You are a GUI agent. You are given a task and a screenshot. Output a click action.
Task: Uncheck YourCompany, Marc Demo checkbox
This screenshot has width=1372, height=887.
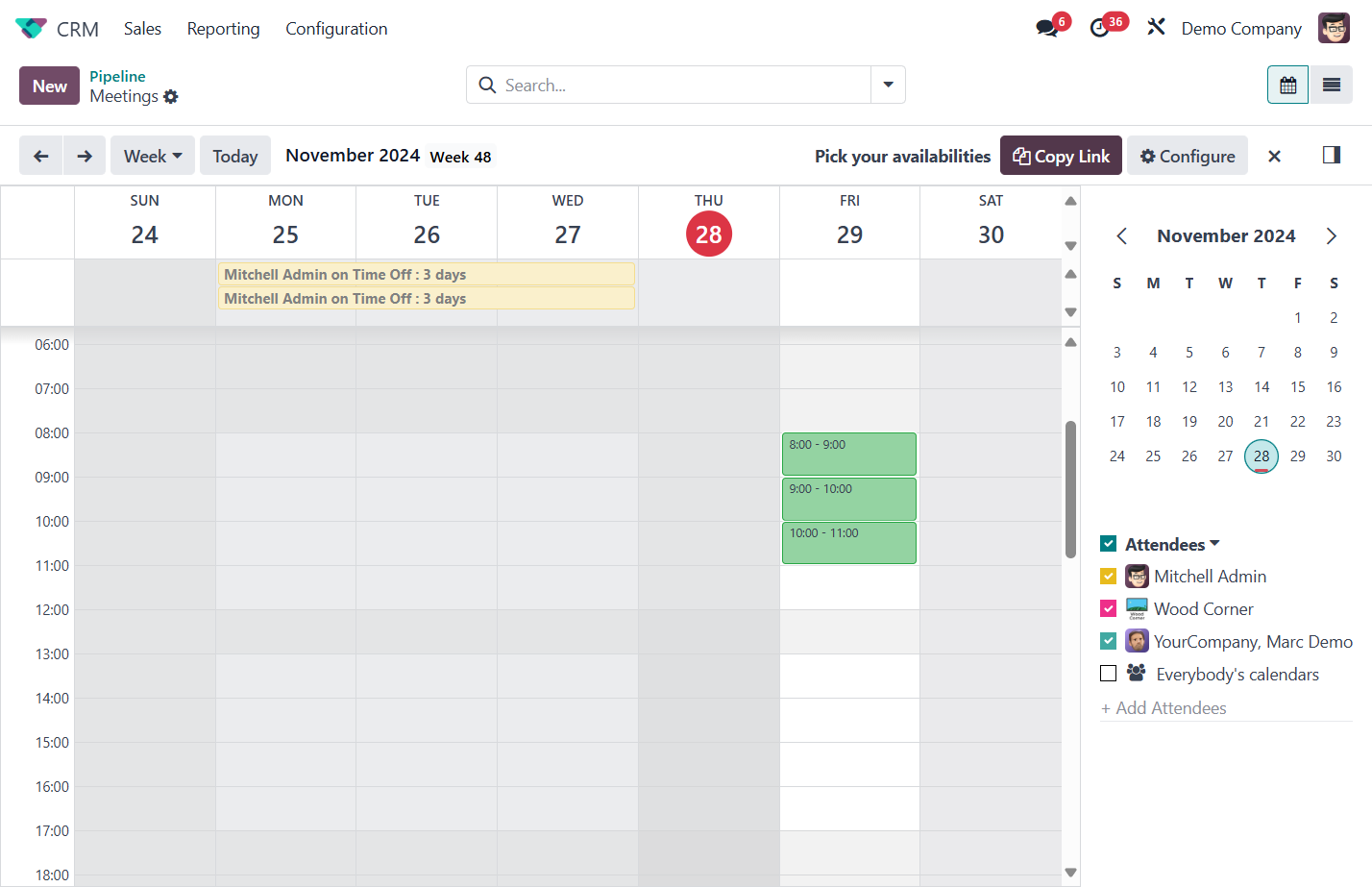point(1108,641)
